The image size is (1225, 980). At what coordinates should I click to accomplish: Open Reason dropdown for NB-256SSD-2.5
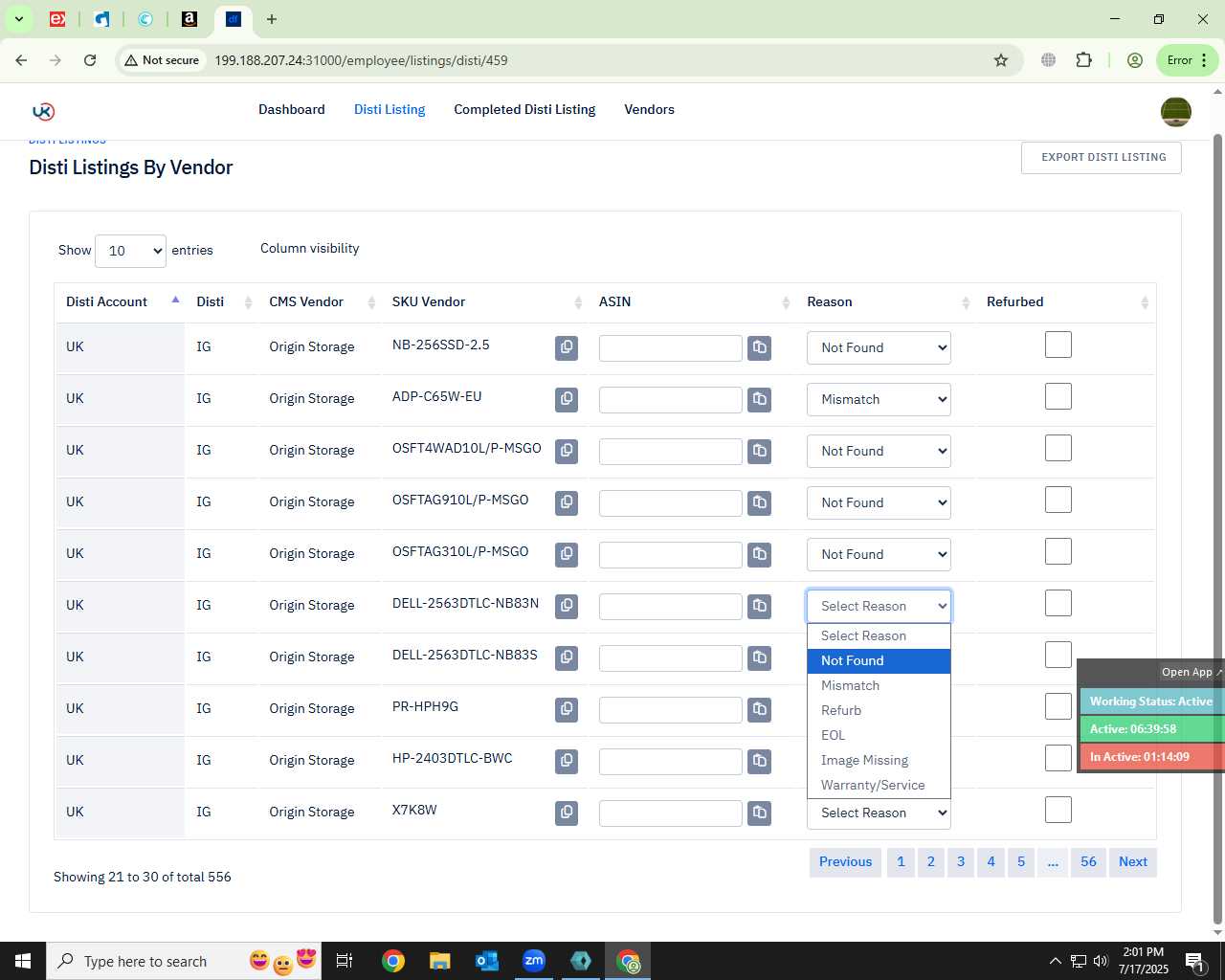tap(879, 347)
